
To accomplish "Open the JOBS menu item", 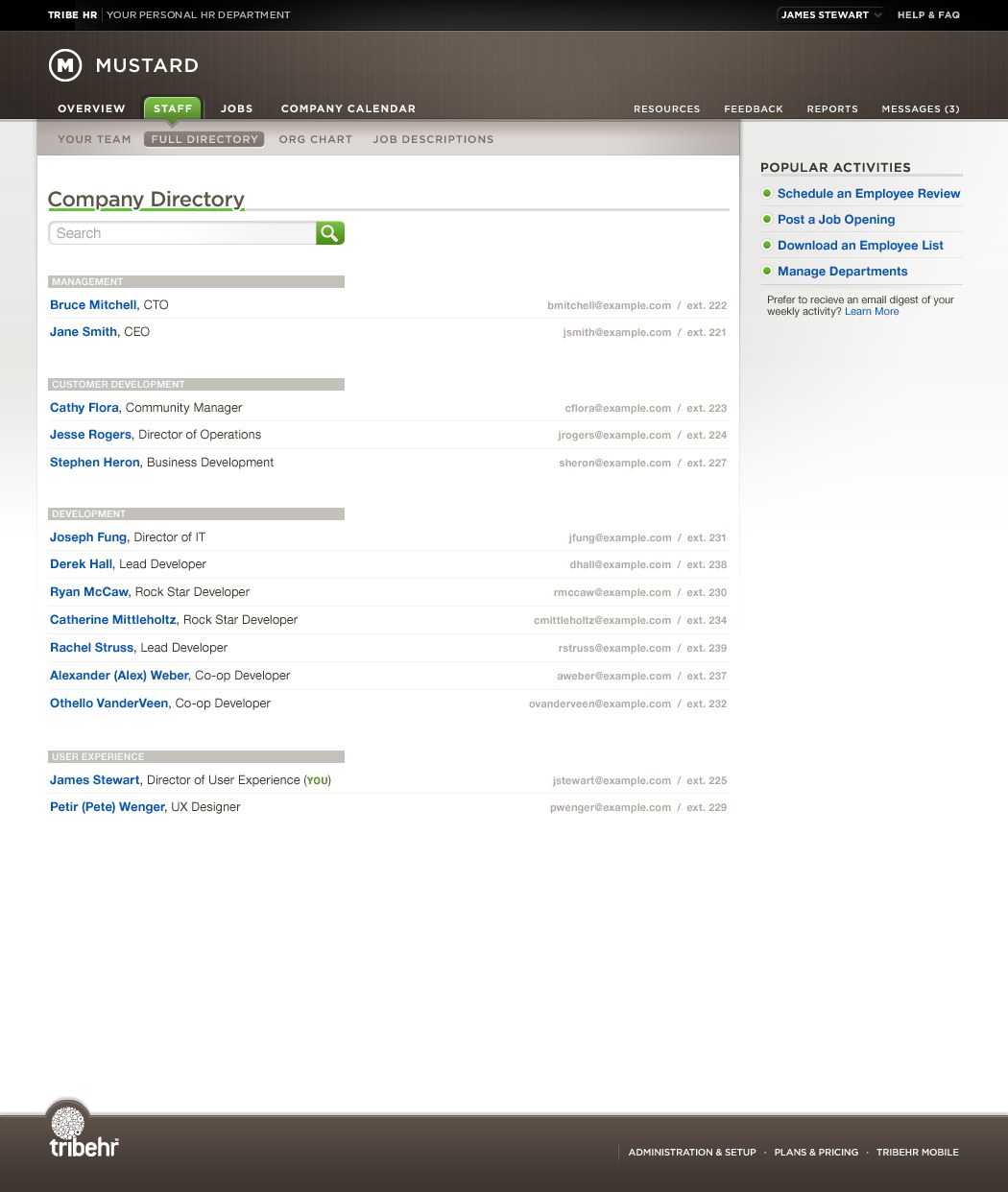I will (x=236, y=108).
